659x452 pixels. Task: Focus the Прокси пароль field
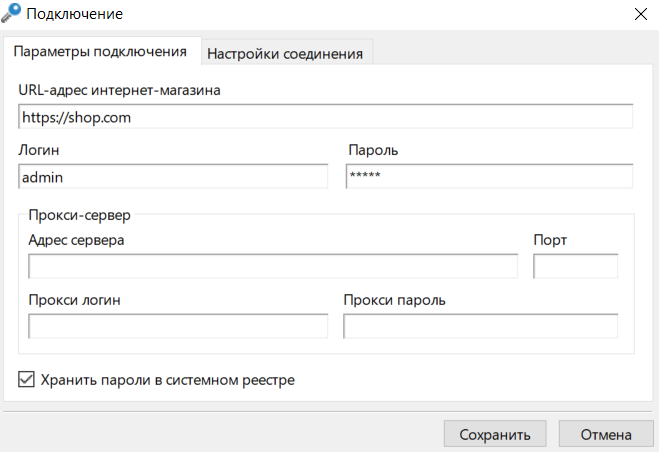coord(480,326)
